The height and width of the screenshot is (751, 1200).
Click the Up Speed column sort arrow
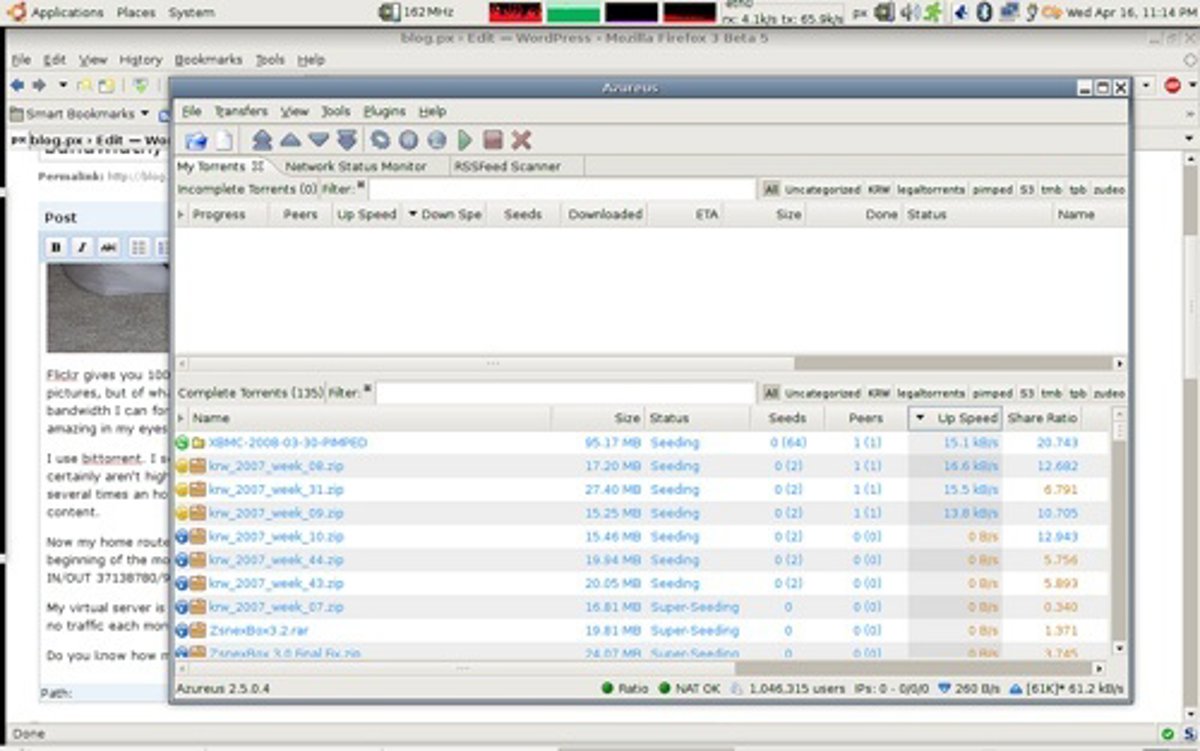pos(919,419)
